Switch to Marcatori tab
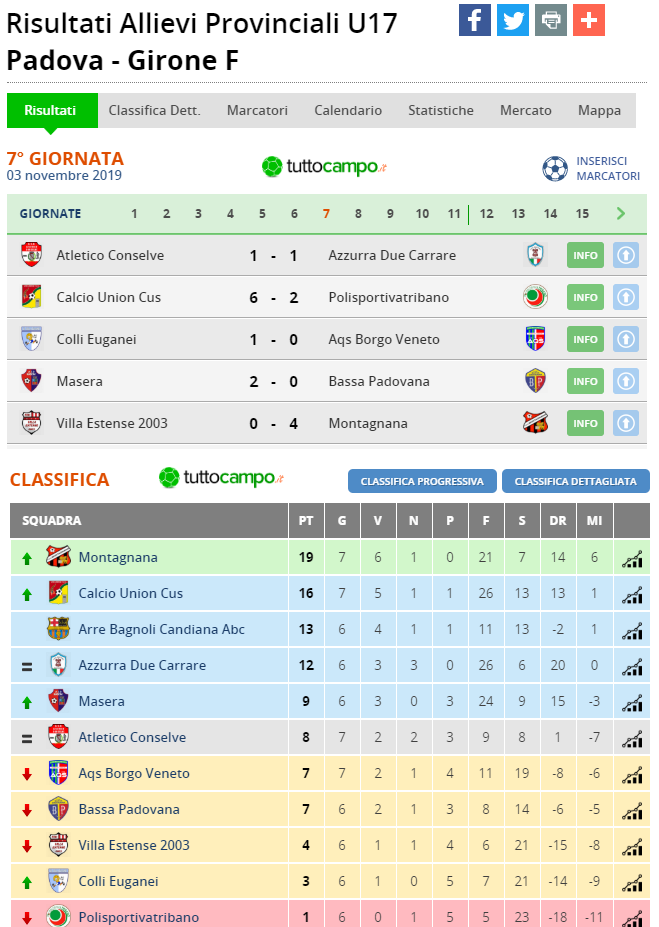659x927 pixels. pos(257,111)
